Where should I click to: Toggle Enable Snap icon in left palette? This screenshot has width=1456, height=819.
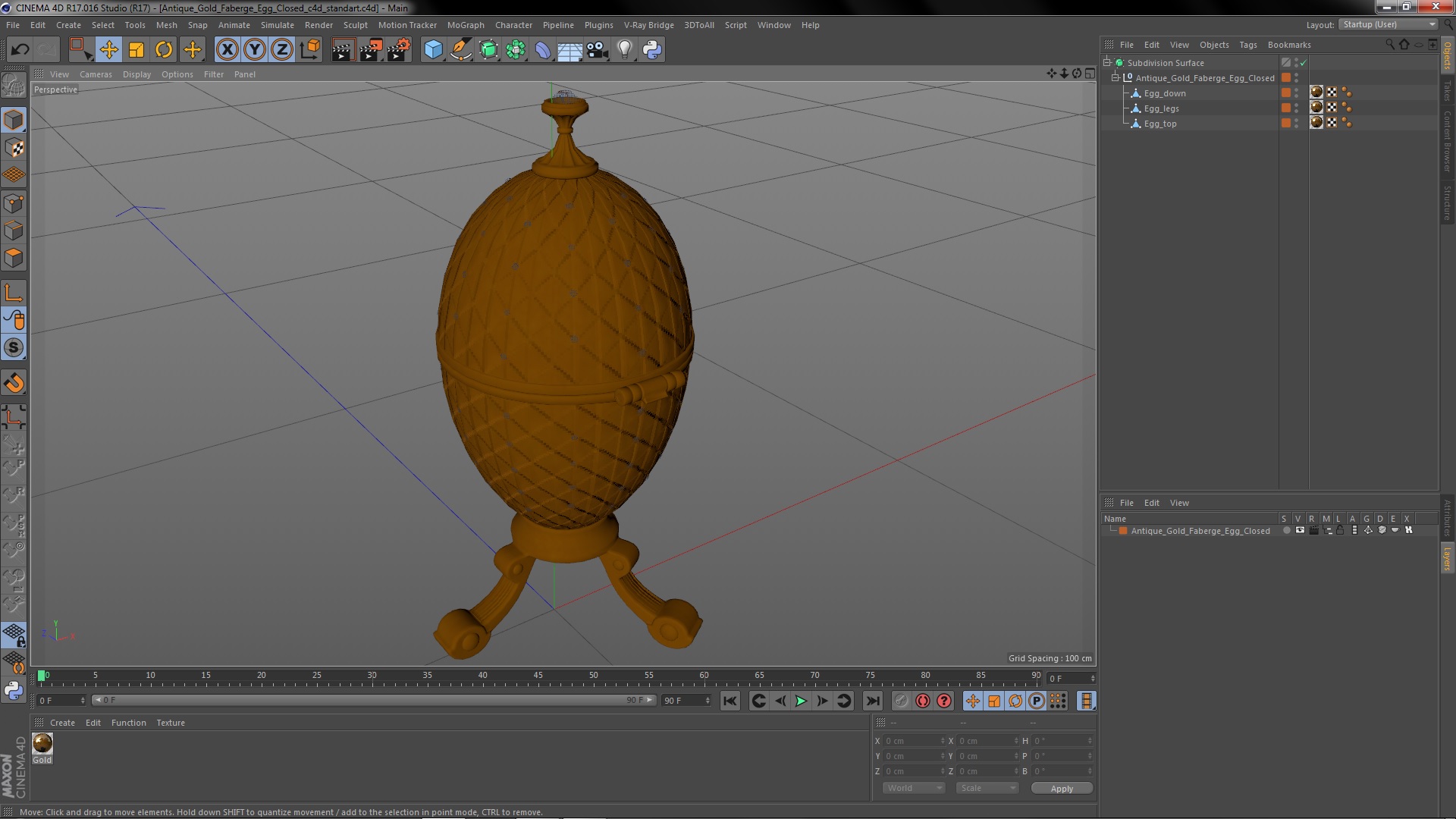click(14, 348)
